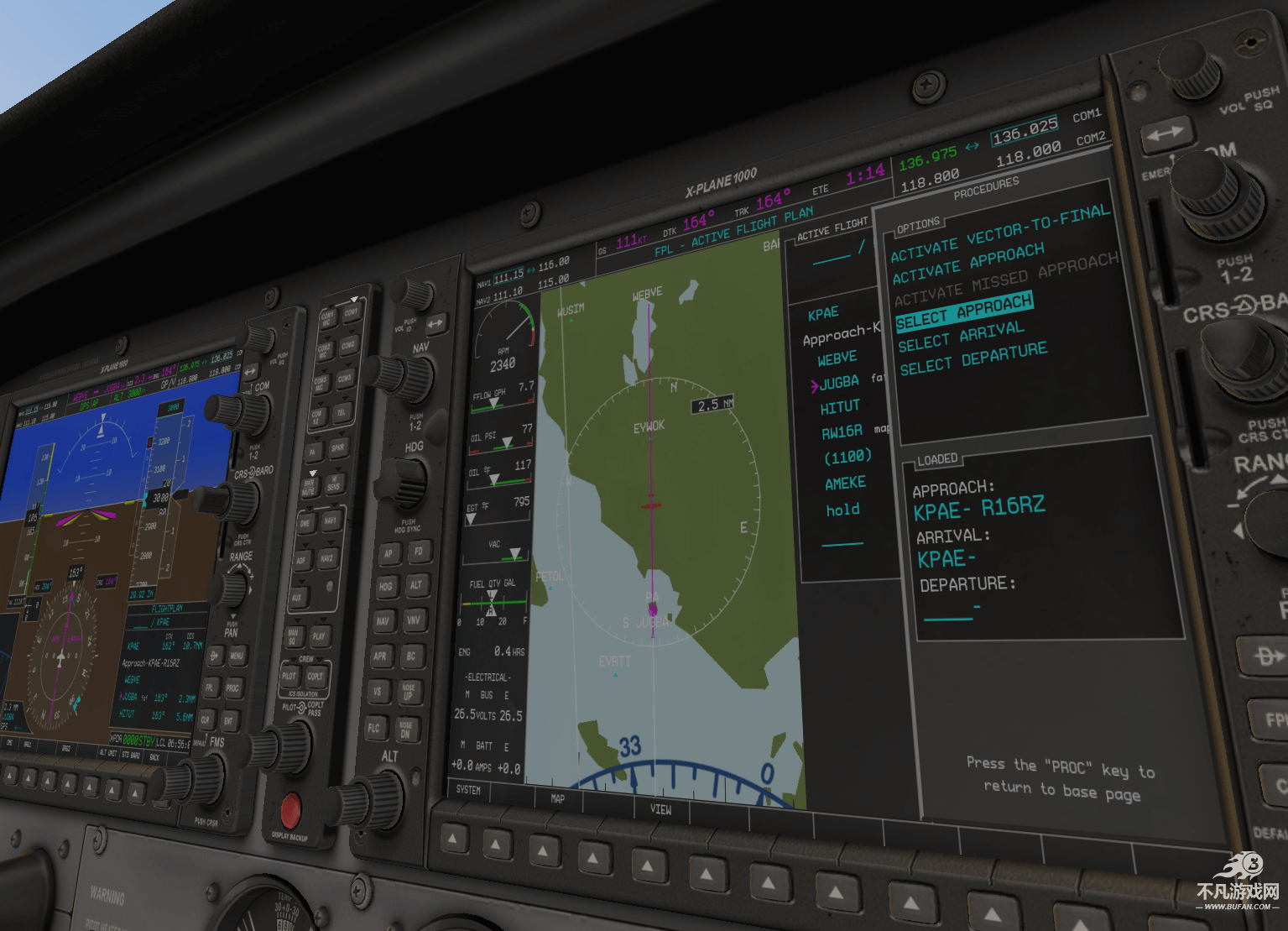The height and width of the screenshot is (931, 1288).
Task: Click the AUX audio button
Action: 297,598
